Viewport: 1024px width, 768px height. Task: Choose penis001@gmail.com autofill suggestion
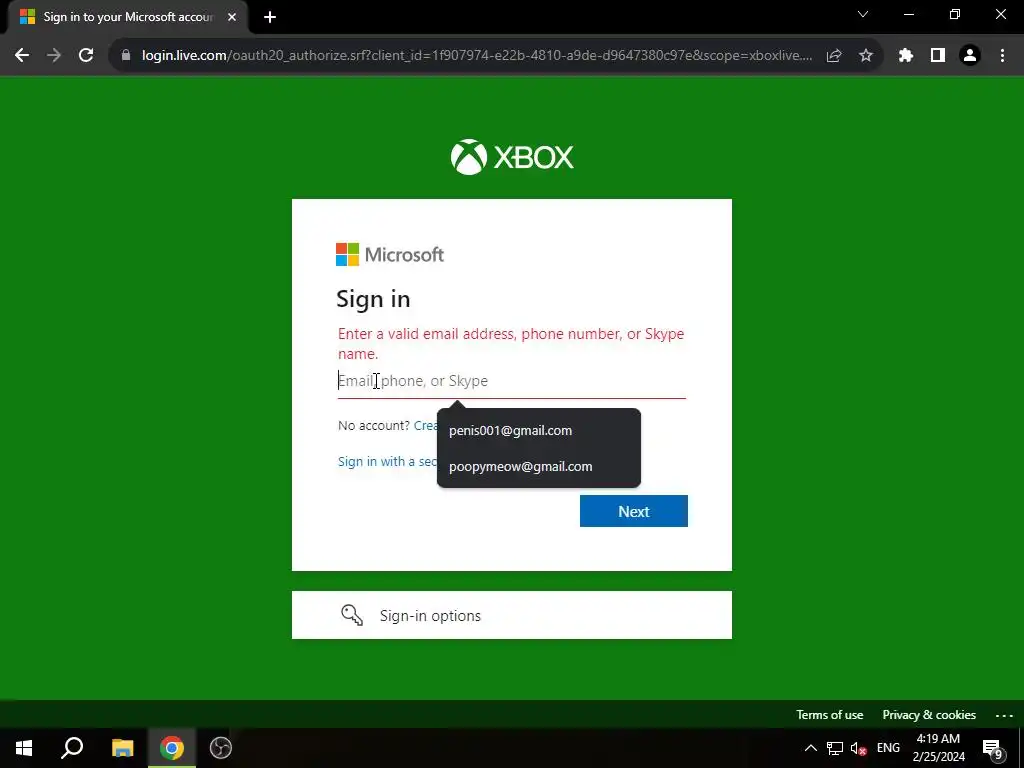pos(539,430)
